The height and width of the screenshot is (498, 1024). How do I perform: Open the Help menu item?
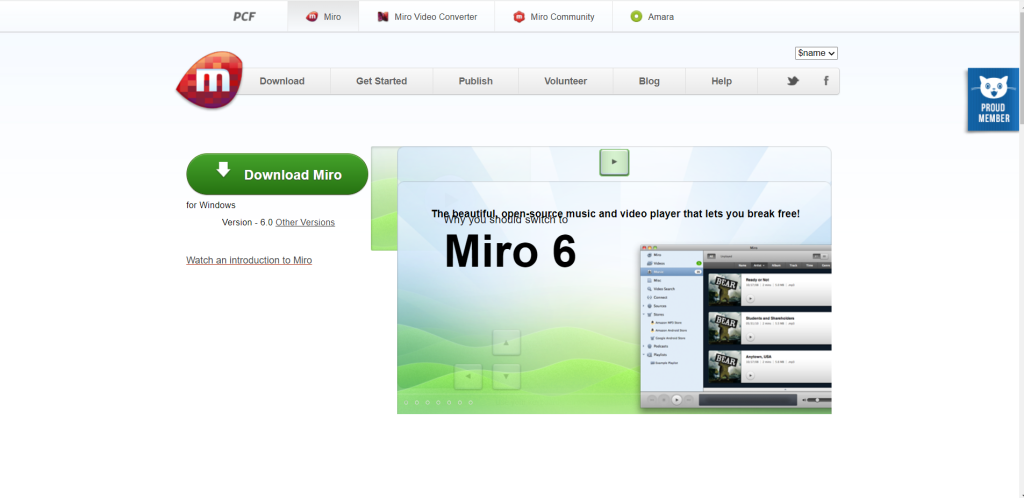tap(722, 81)
